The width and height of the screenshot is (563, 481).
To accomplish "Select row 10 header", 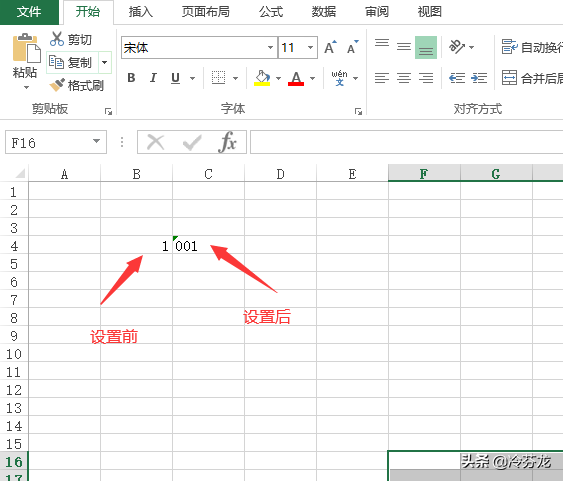I will [14, 354].
